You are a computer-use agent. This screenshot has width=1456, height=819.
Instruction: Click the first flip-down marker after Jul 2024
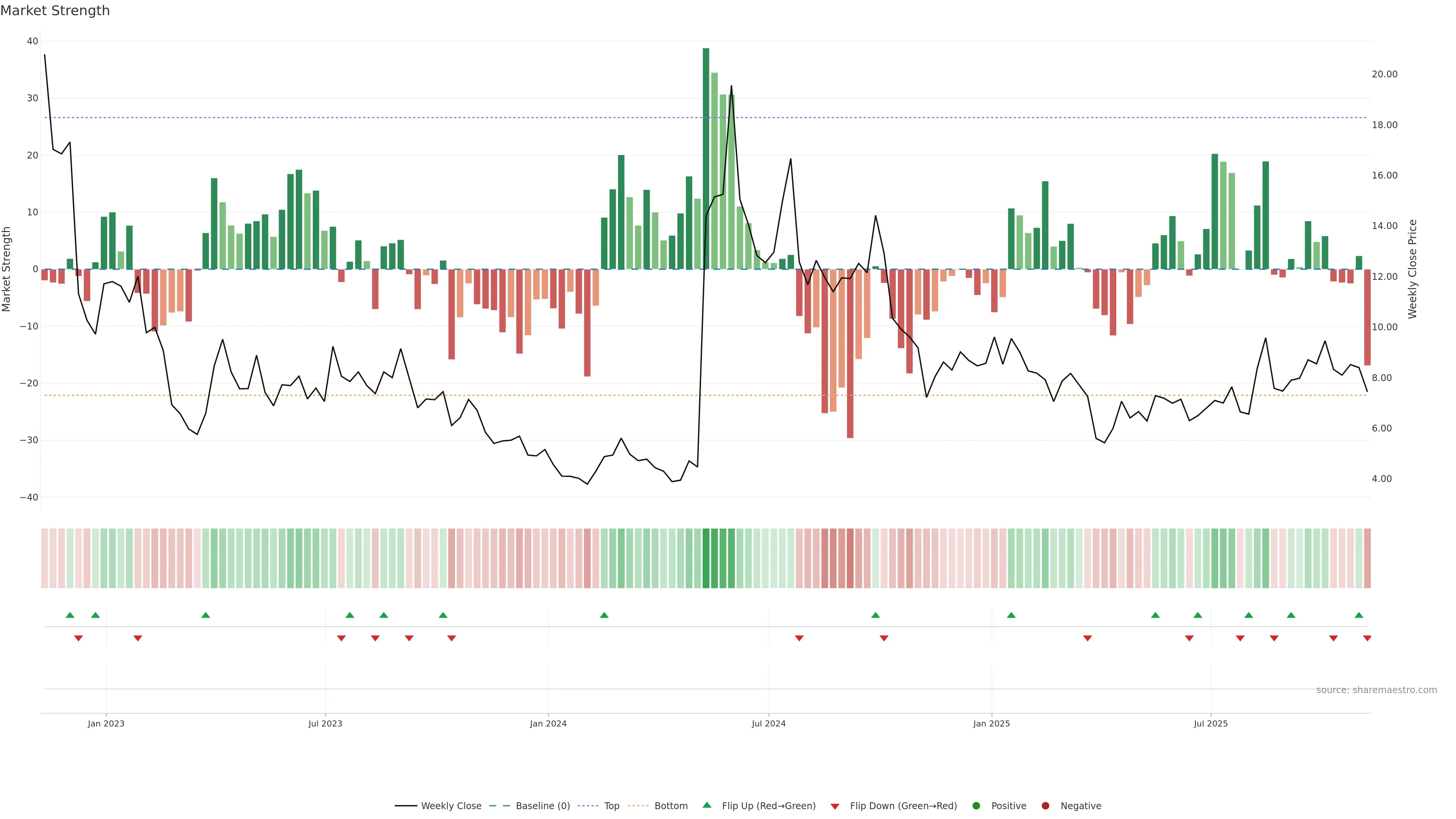tap(799, 638)
